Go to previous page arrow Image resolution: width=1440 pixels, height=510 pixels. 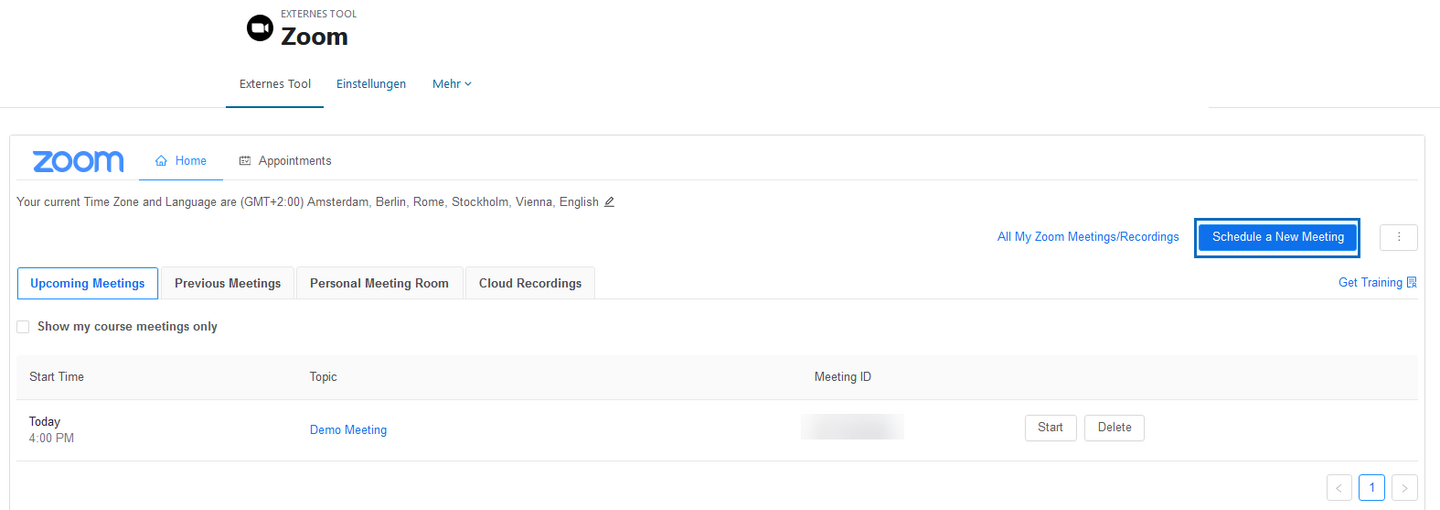point(1339,488)
